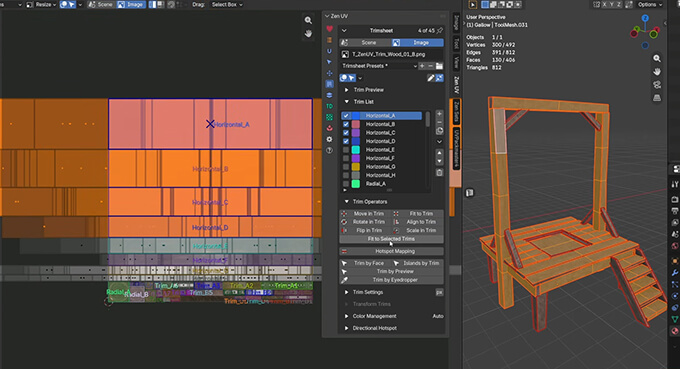
Task: Click the Fit to Trim button
Action: pos(418,214)
